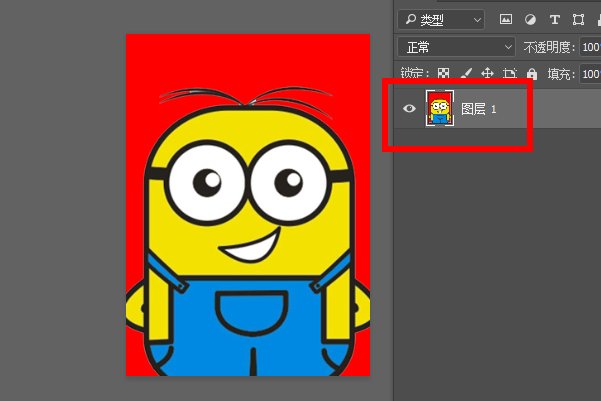Filter layers by adjustment layers icon

tap(530, 19)
